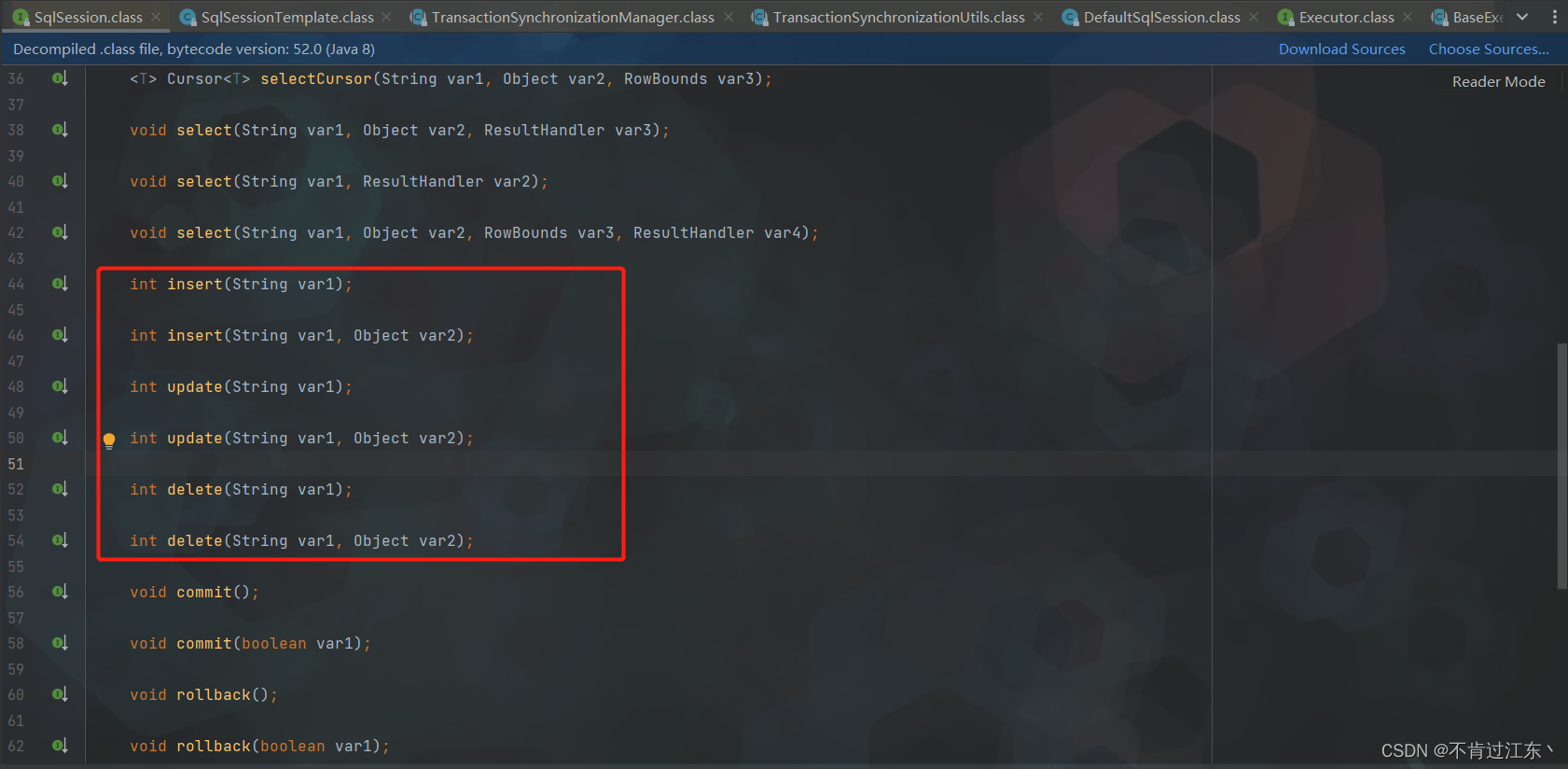Viewport: 1568px width, 769px height.
Task: Click implementation gutter icon on line 60
Action: point(60,695)
